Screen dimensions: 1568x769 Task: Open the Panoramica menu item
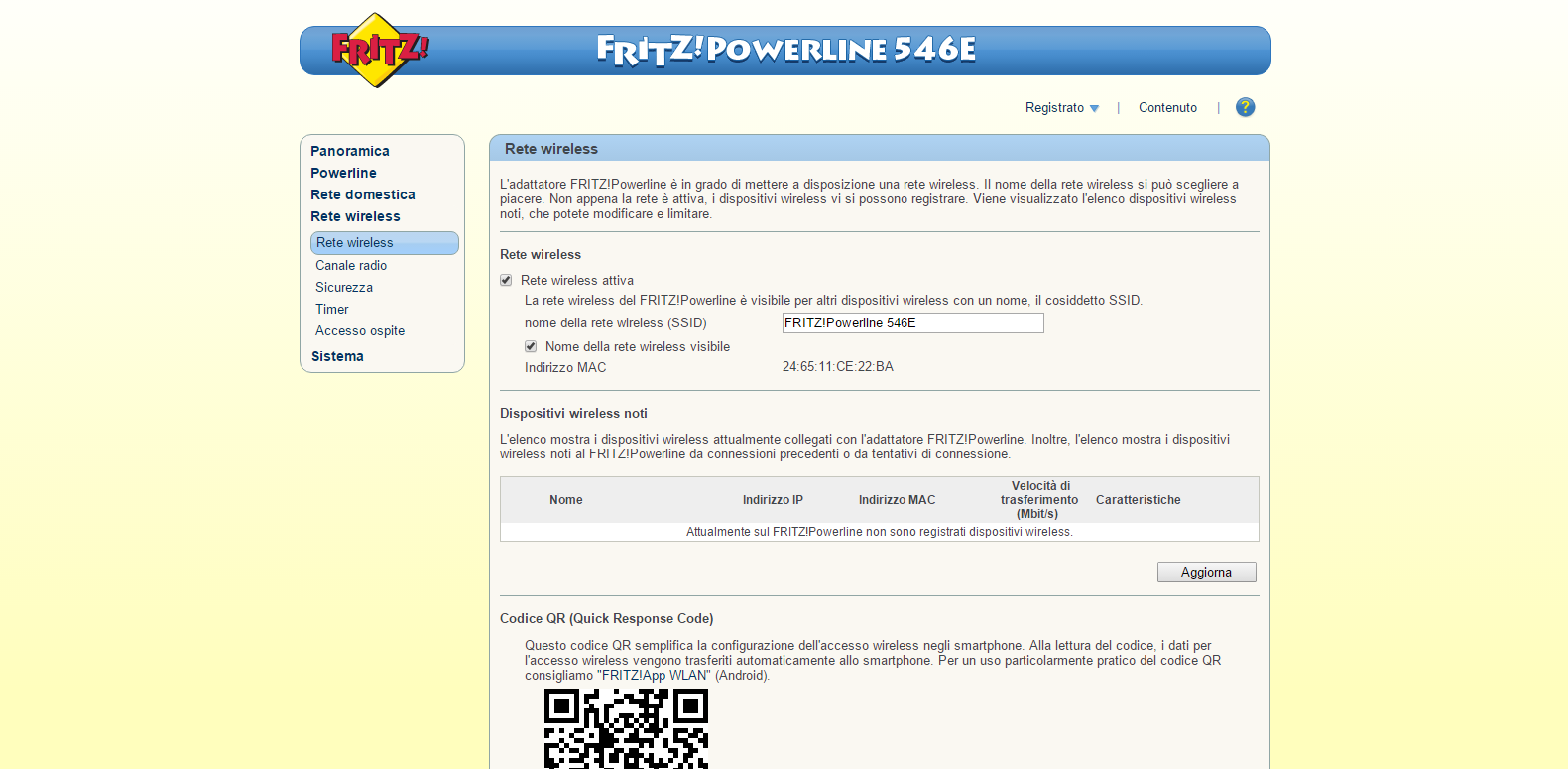click(349, 151)
